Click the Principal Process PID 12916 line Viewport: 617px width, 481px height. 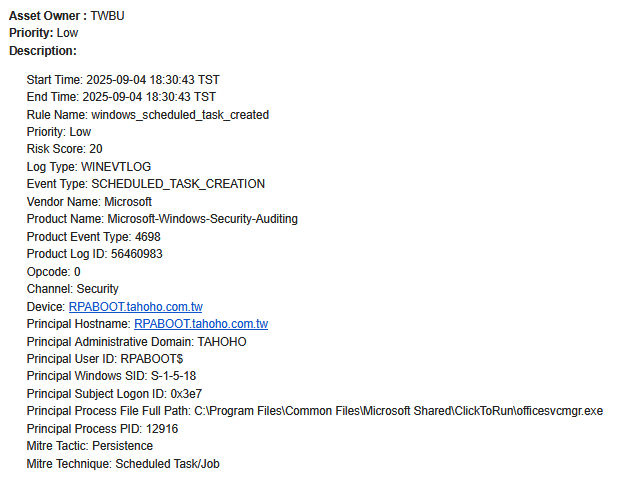tap(103, 429)
